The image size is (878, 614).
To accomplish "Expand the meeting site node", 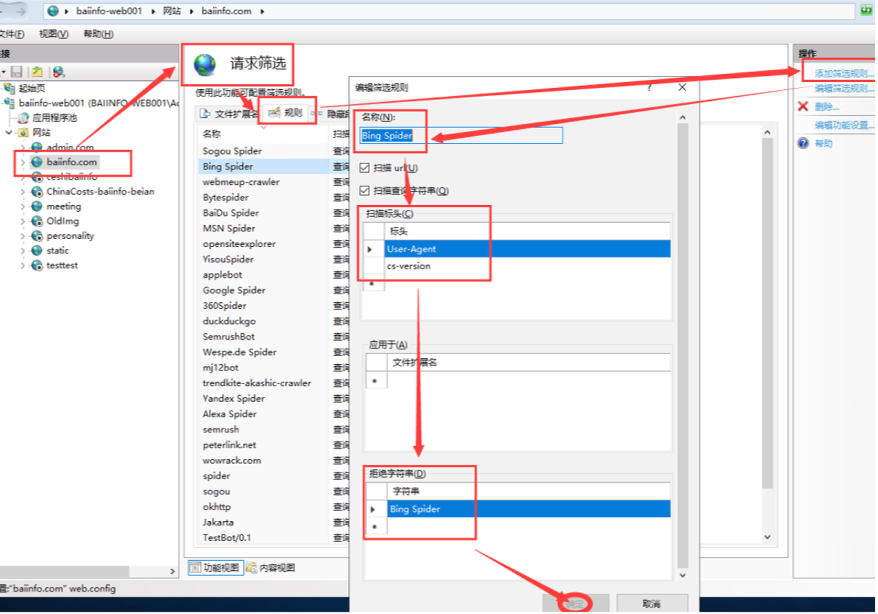I will pos(23,207).
